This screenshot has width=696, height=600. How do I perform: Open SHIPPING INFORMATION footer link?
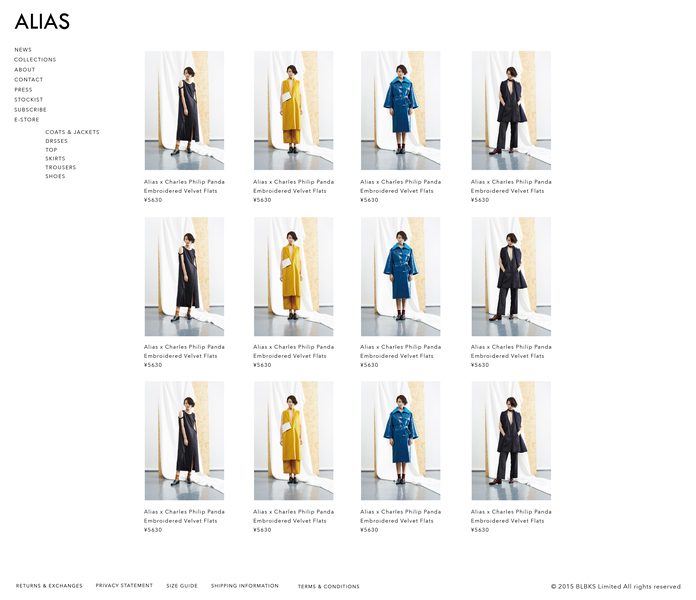tap(245, 586)
